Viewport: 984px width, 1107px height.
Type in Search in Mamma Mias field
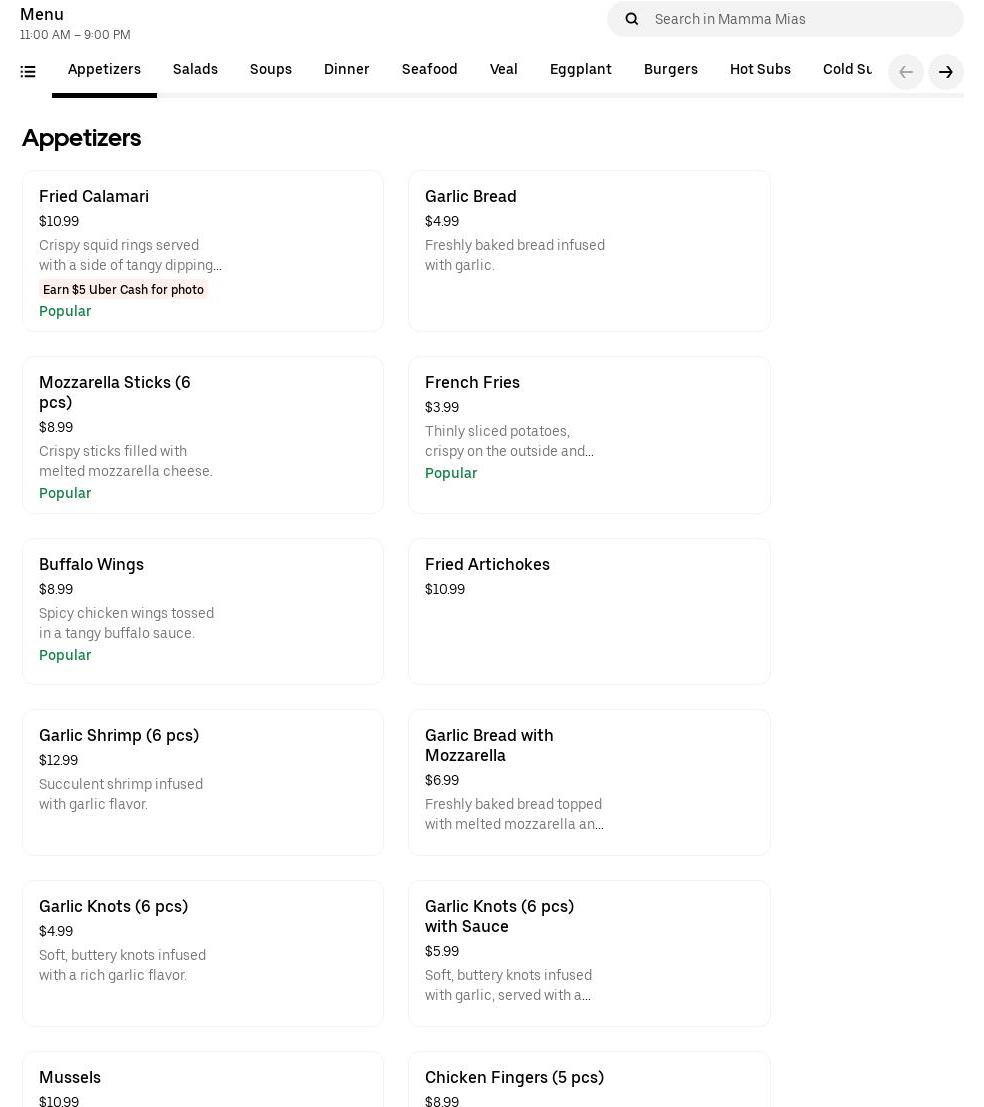pyautogui.click(x=800, y=19)
